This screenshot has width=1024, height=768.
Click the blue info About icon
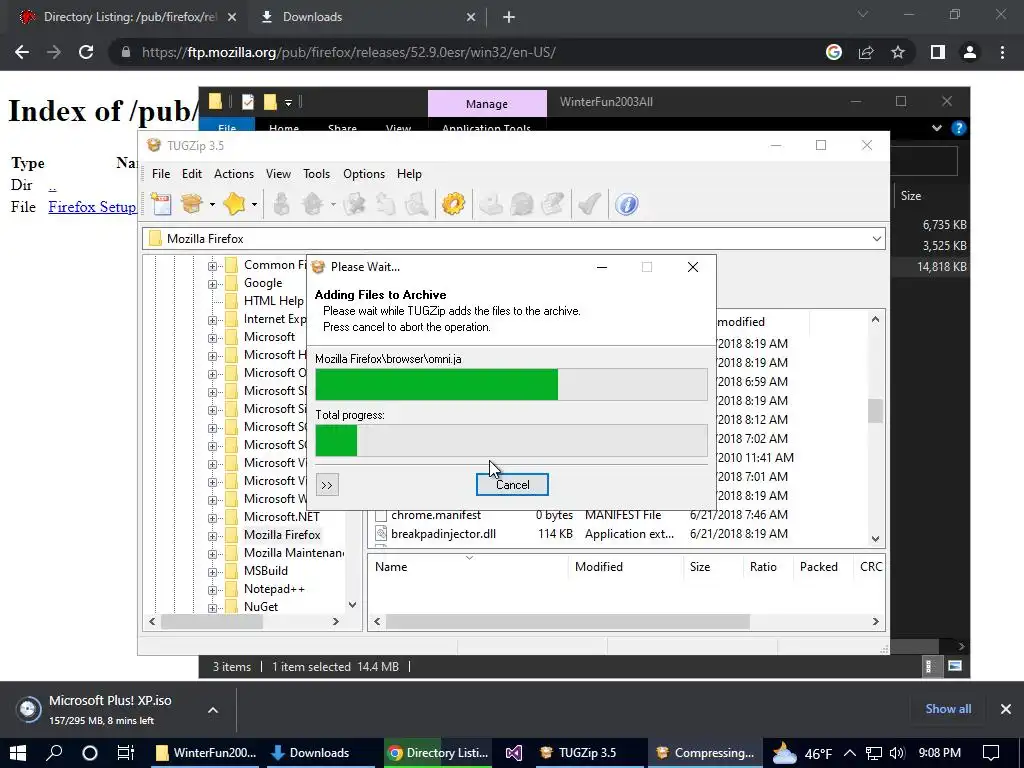pyautogui.click(x=626, y=204)
